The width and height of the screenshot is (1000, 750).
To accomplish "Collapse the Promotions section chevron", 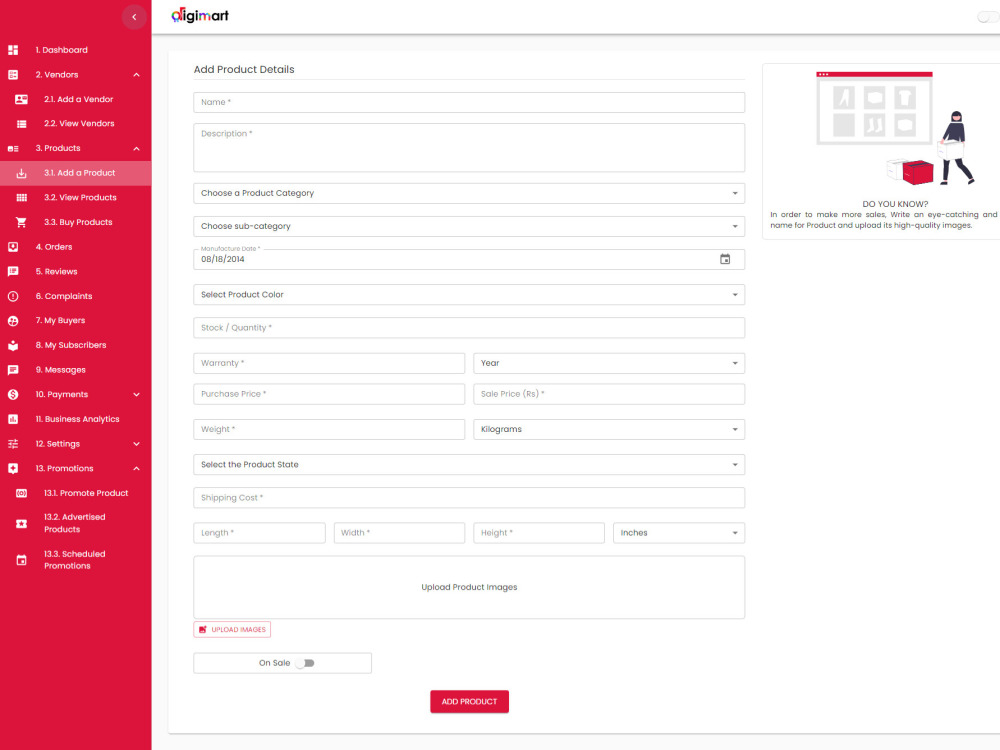I will [136, 469].
